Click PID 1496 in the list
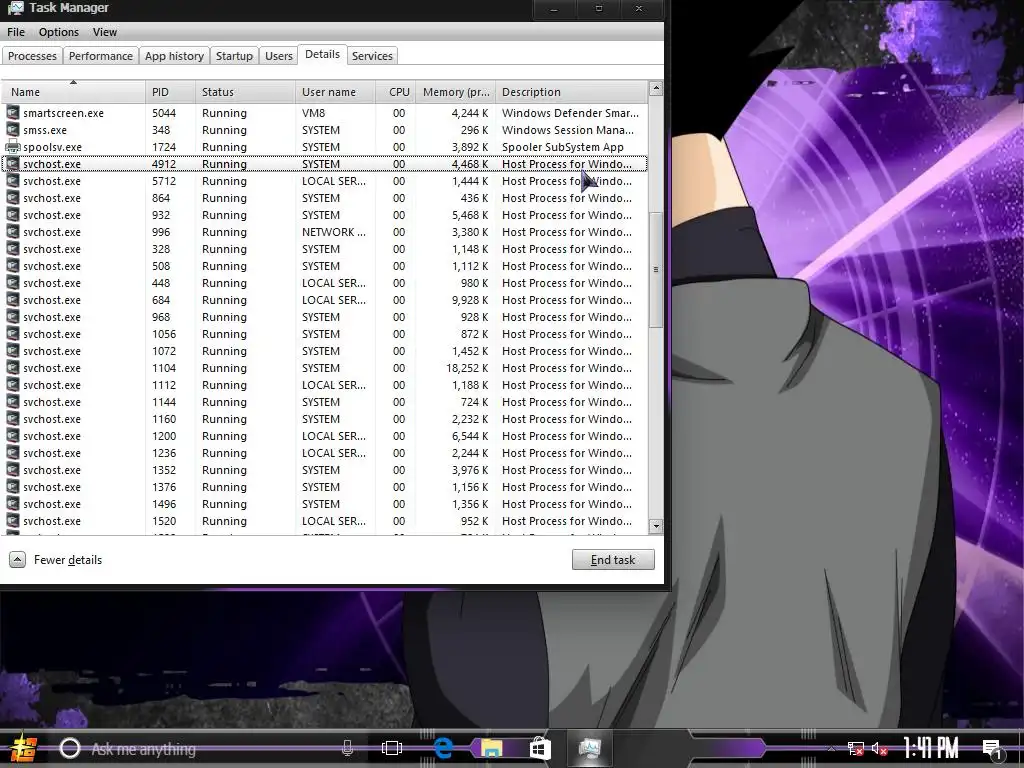1024x768 pixels. point(164,504)
